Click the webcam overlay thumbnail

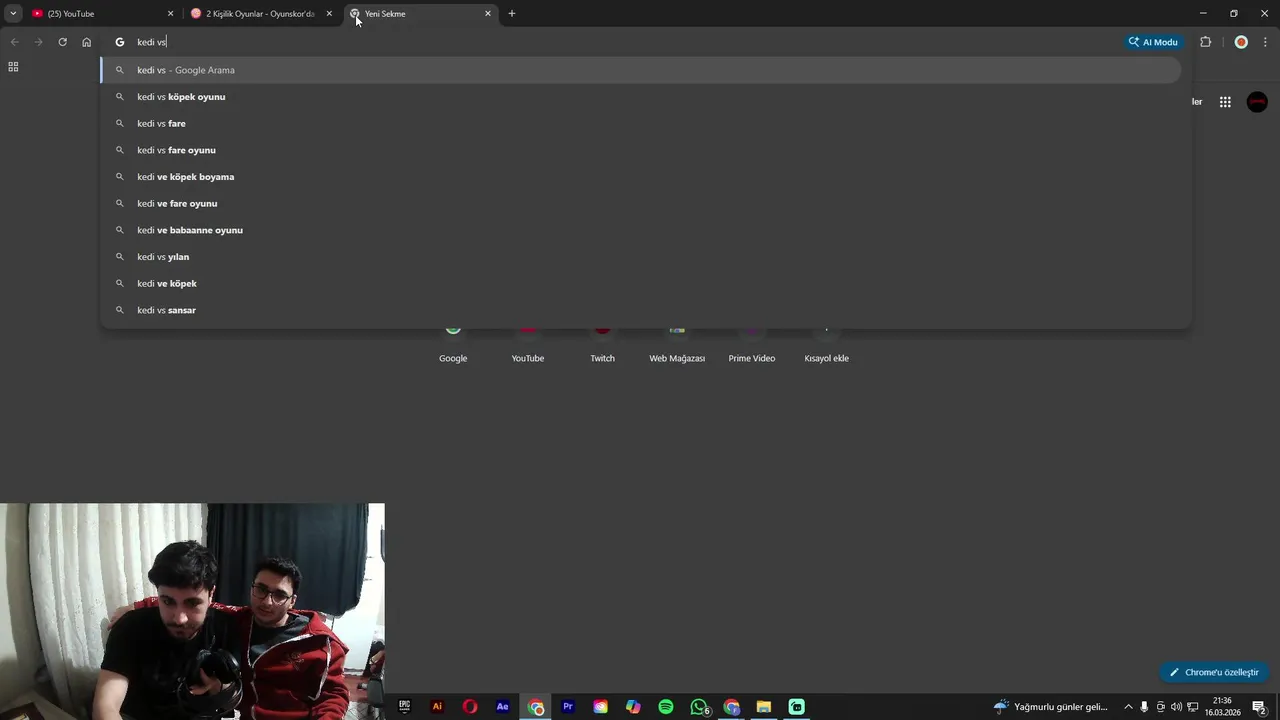(192, 611)
